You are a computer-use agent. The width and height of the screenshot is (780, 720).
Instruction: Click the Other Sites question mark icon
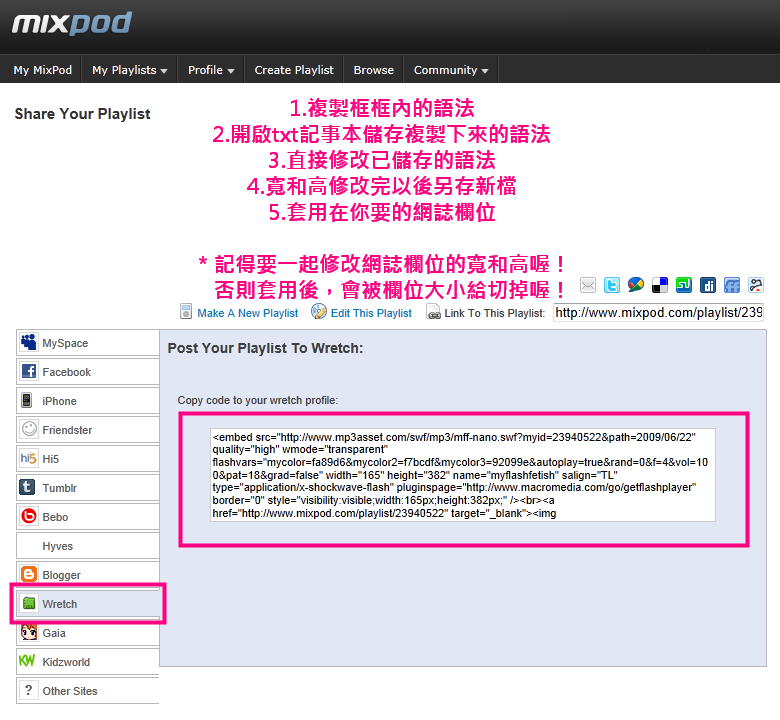pos(29,690)
